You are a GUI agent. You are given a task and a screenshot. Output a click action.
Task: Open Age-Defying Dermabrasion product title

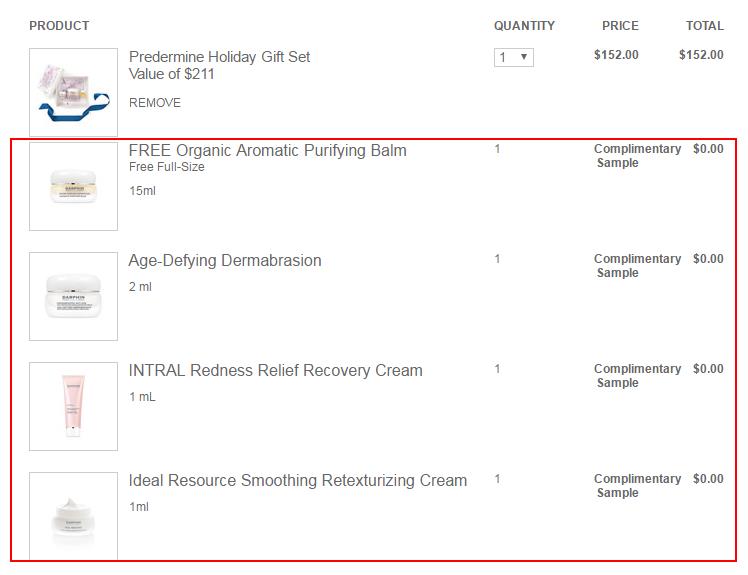tap(225, 261)
